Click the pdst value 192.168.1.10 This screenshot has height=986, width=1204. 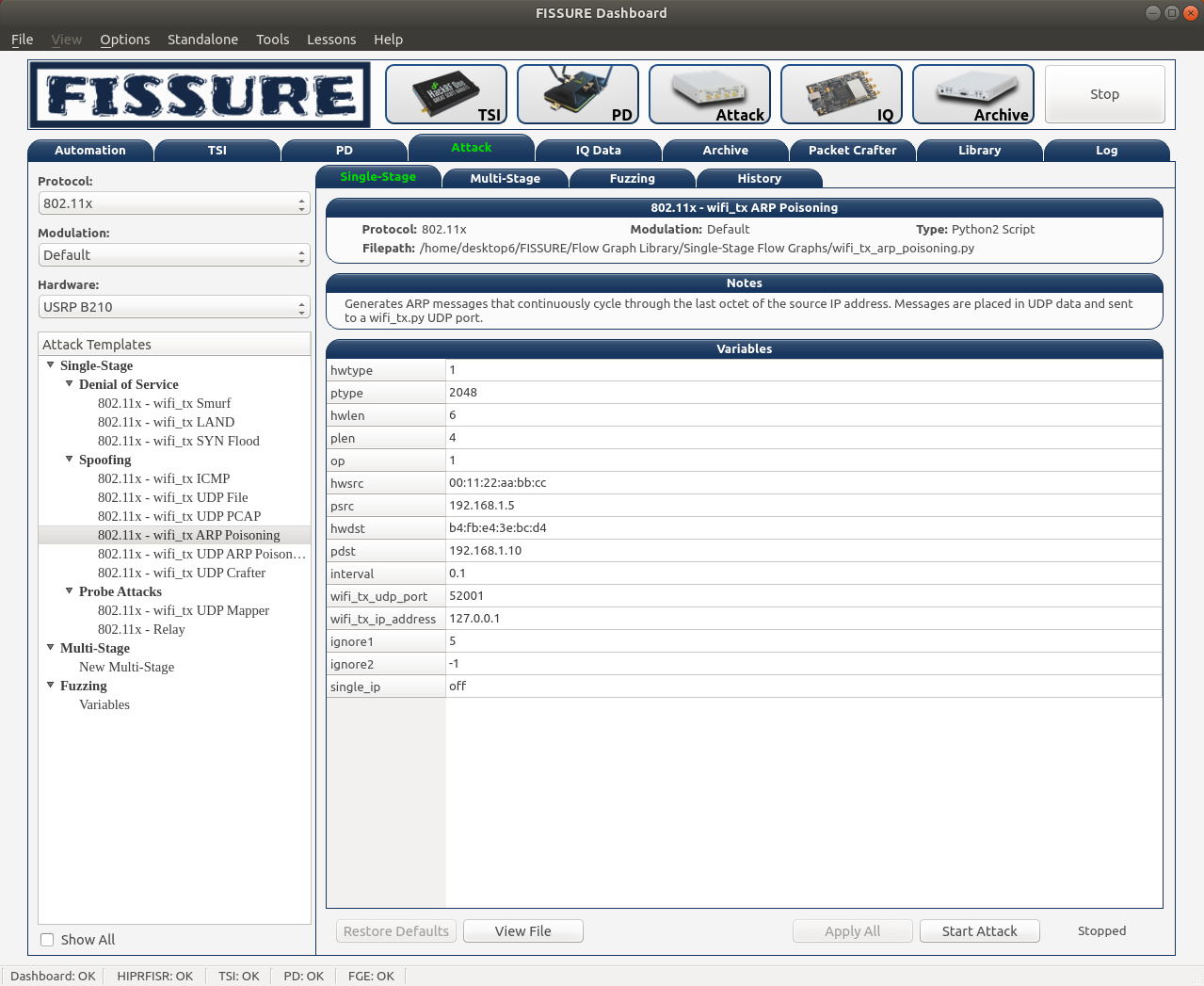pos(804,551)
